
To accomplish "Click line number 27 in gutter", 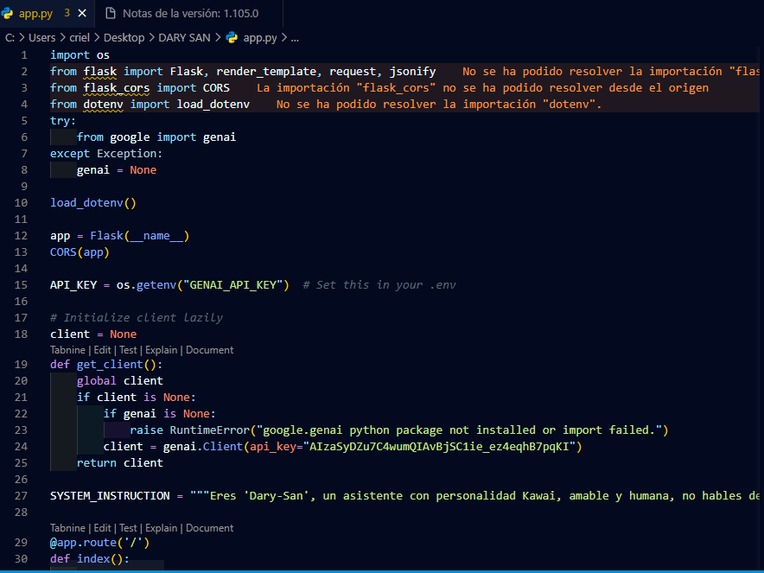I will (21, 496).
